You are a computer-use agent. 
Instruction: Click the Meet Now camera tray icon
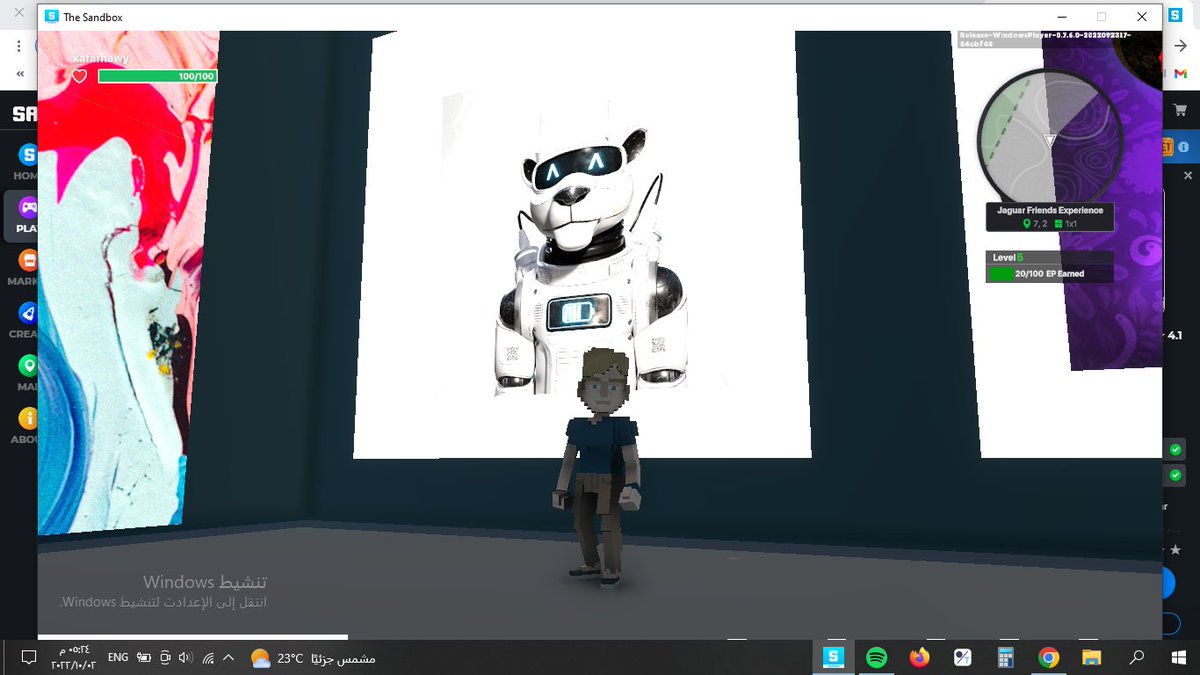tap(165, 658)
